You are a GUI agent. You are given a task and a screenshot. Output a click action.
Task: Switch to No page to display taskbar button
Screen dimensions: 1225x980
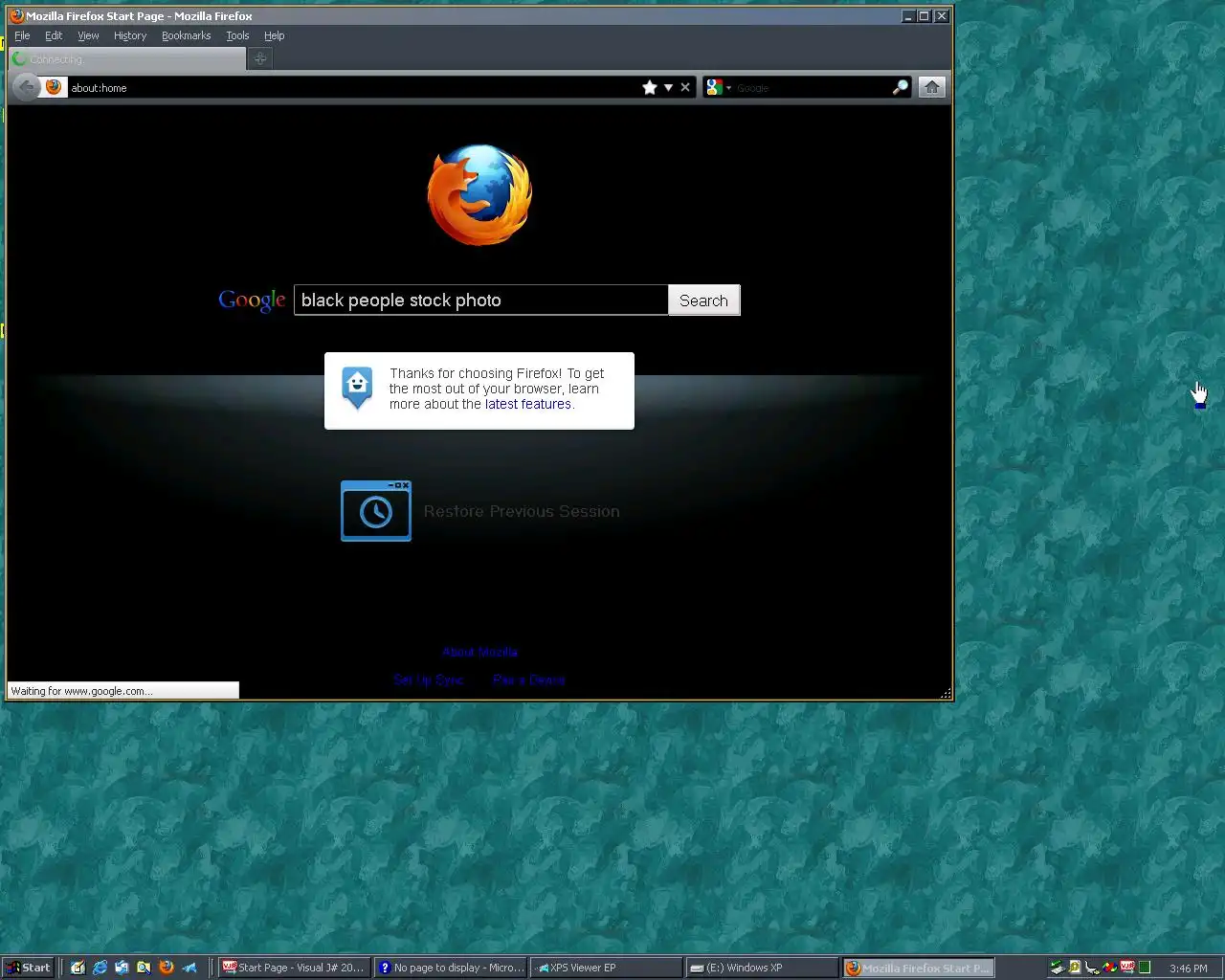point(451,968)
